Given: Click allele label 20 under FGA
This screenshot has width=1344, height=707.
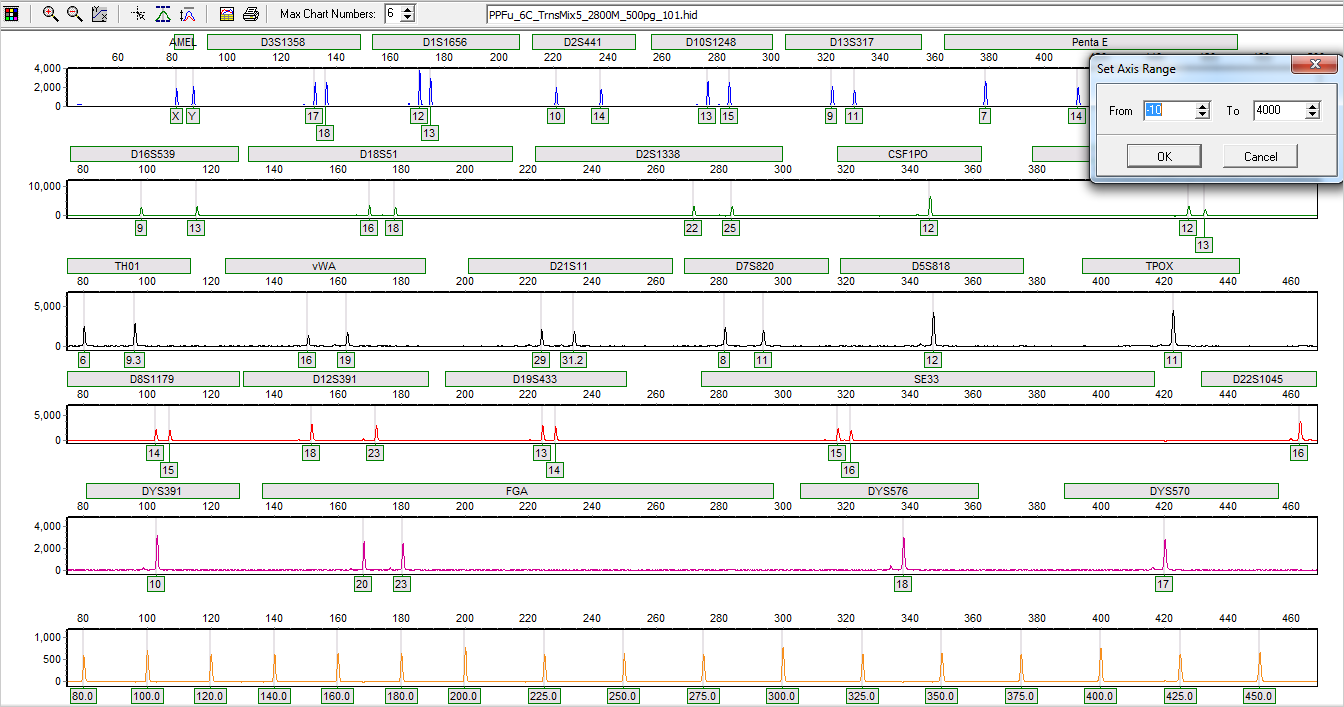Looking at the screenshot, I should pyautogui.click(x=363, y=583).
